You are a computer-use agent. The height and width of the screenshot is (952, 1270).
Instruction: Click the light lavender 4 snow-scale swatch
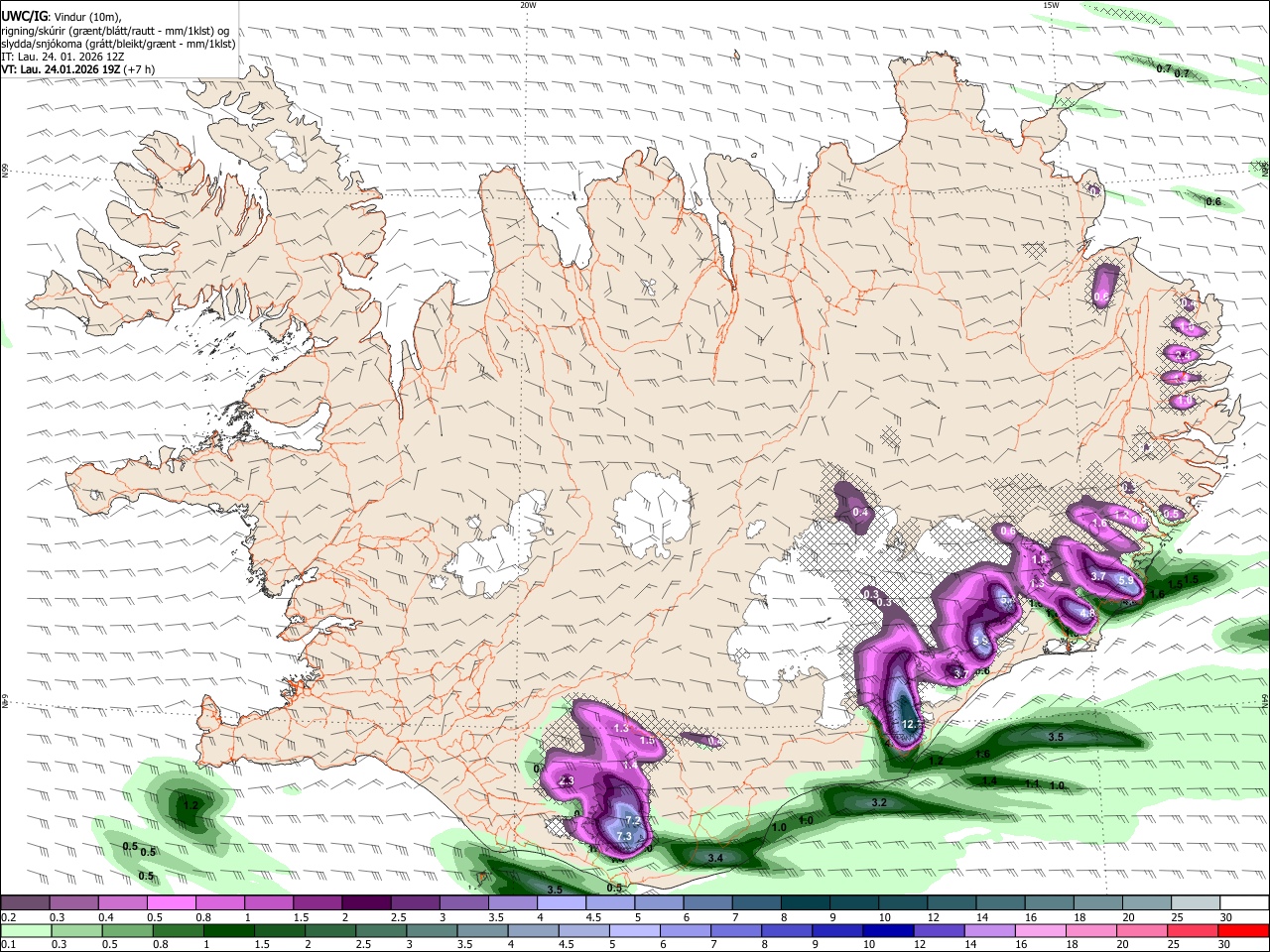562,903
